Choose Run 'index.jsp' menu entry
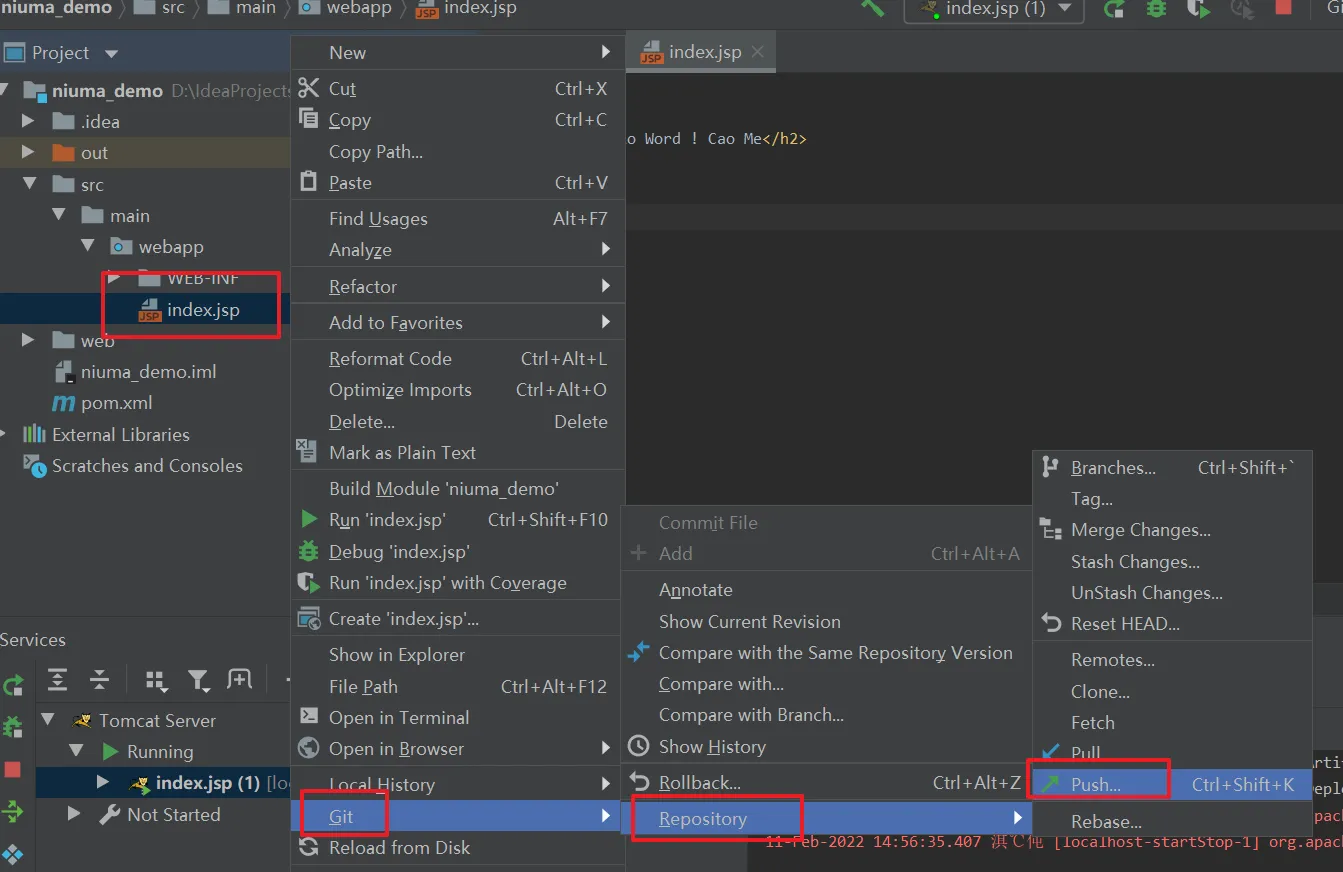This screenshot has width=1343, height=872. point(457,519)
